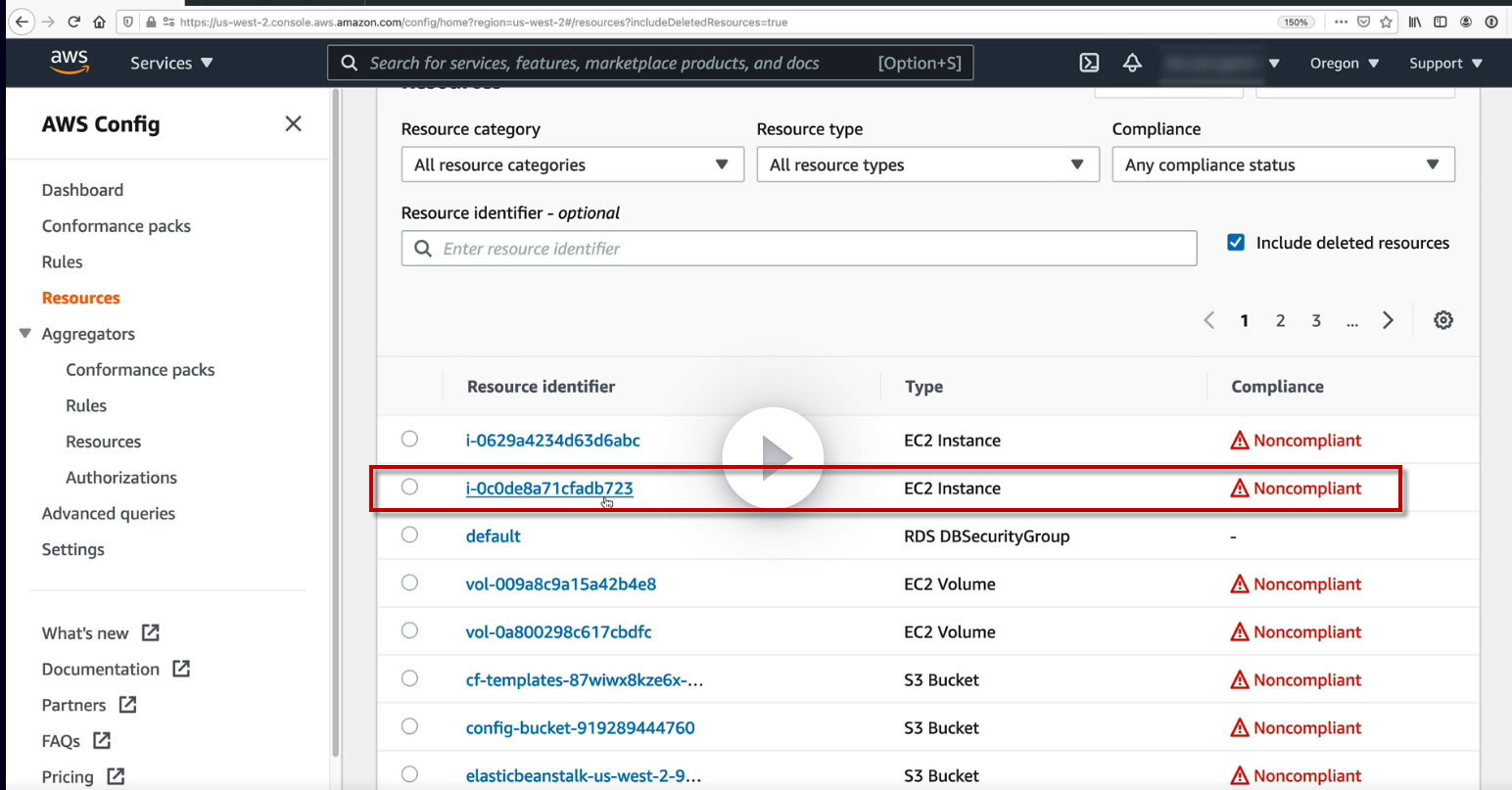Go to Rules in sidebar
The image size is (1512, 790).
tap(63, 262)
